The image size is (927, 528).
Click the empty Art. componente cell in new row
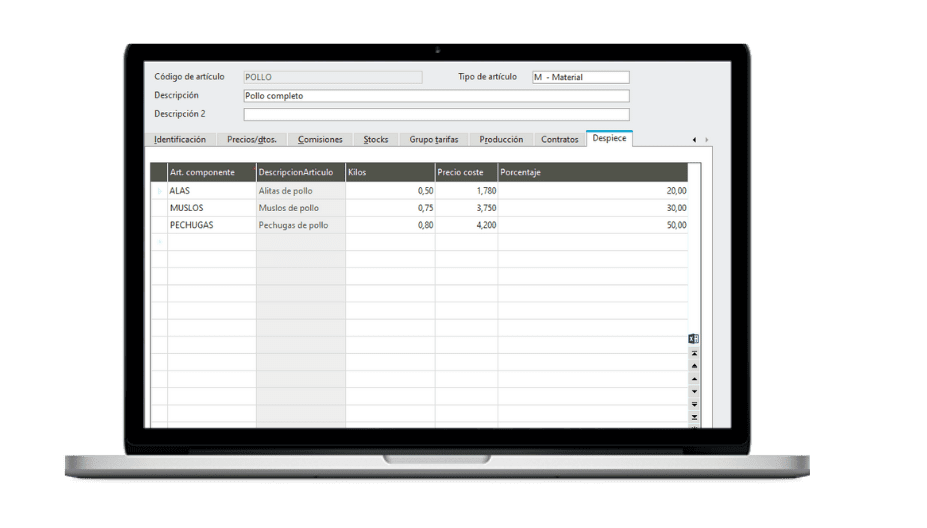click(x=212, y=242)
